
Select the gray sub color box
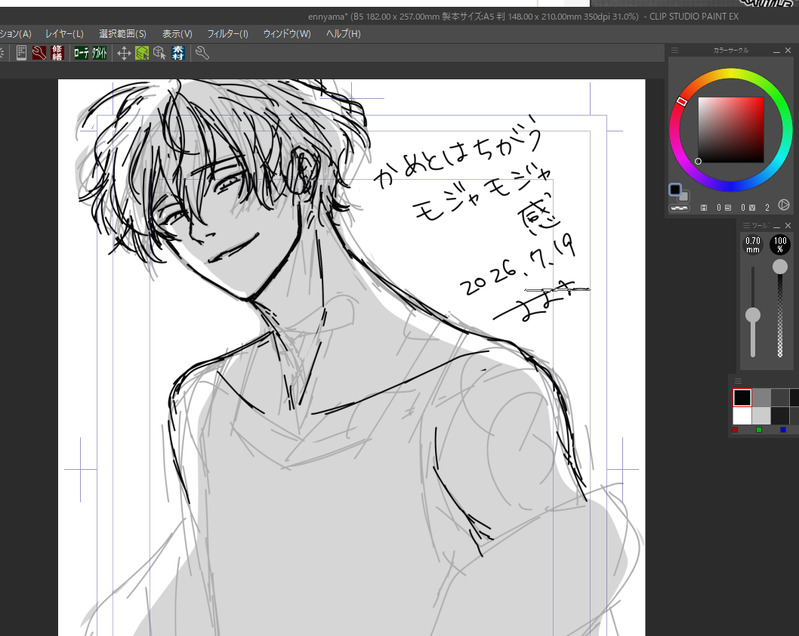click(x=684, y=196)
